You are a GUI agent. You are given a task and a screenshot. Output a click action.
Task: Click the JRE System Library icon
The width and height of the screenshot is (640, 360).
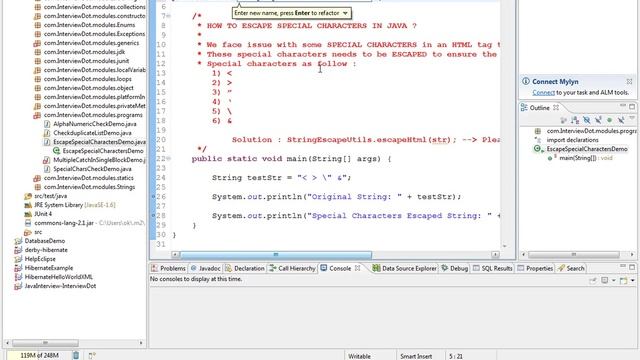tap(28, 205)
